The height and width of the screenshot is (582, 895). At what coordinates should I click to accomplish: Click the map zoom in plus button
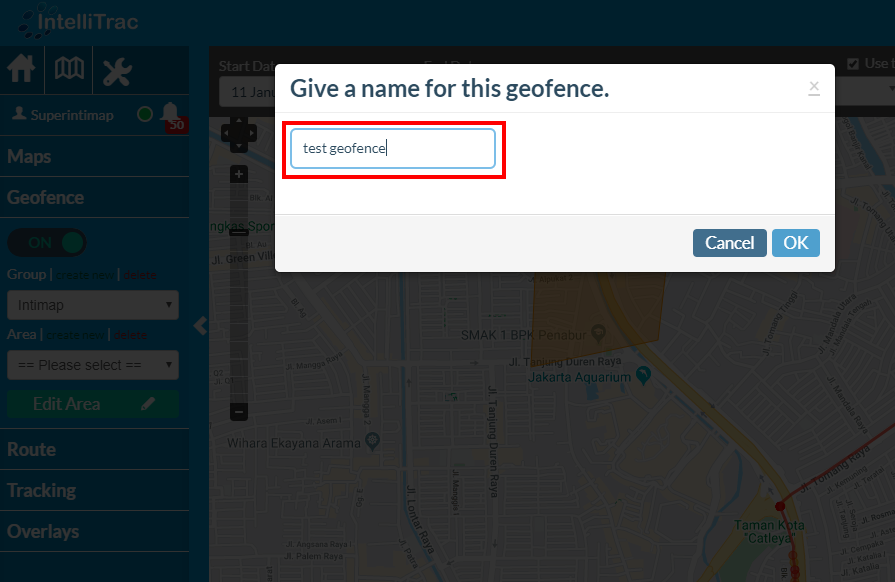point(239,174)
